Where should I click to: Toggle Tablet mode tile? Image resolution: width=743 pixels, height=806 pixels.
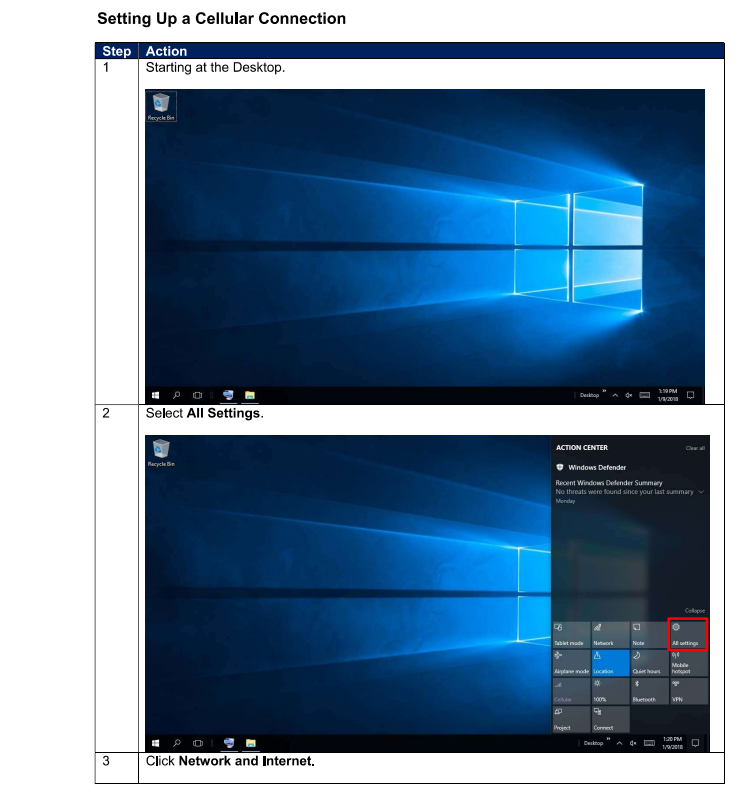(x=571, y=634)
